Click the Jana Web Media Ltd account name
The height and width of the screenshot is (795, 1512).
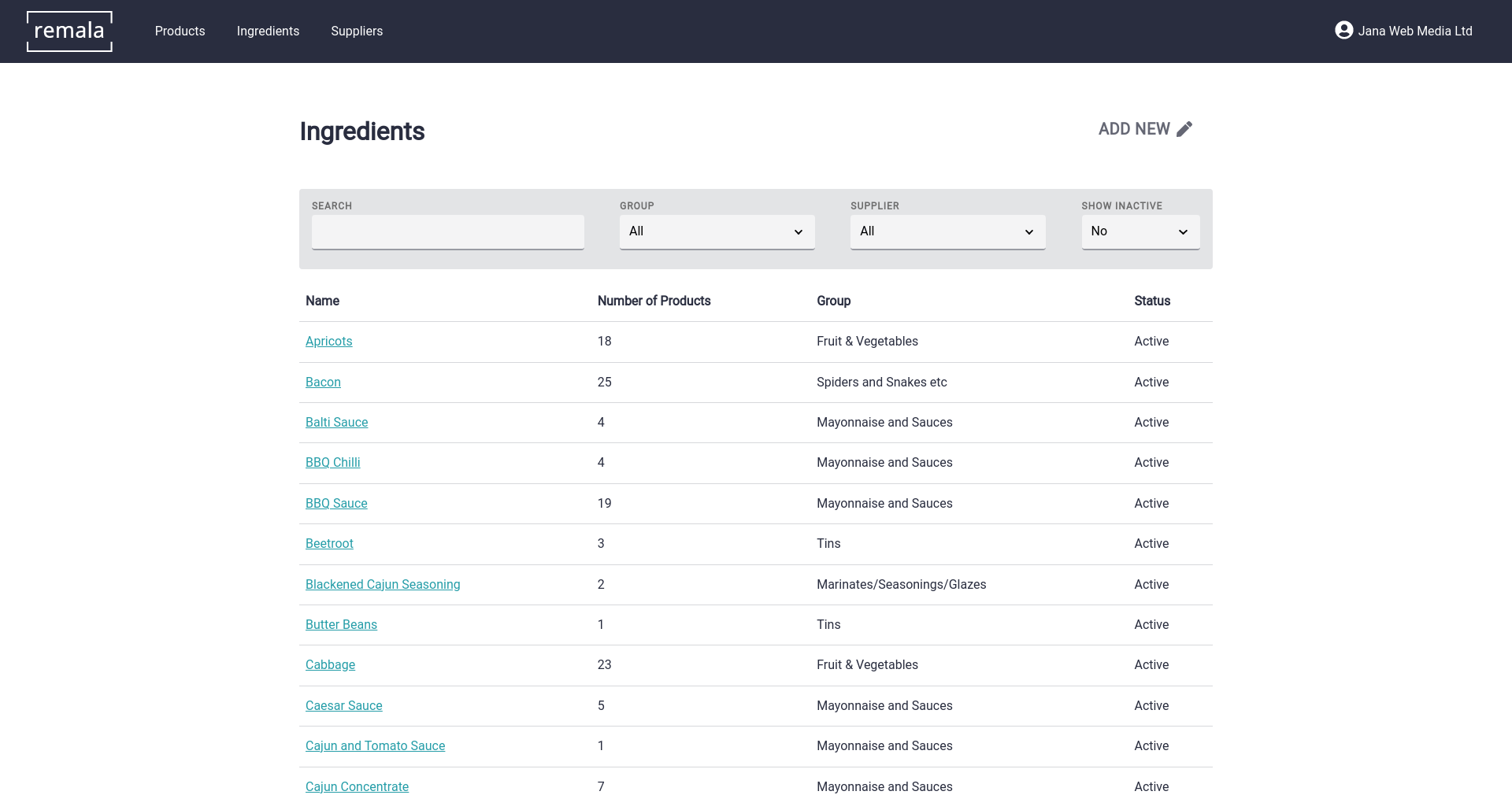(x=1414, y=31)
